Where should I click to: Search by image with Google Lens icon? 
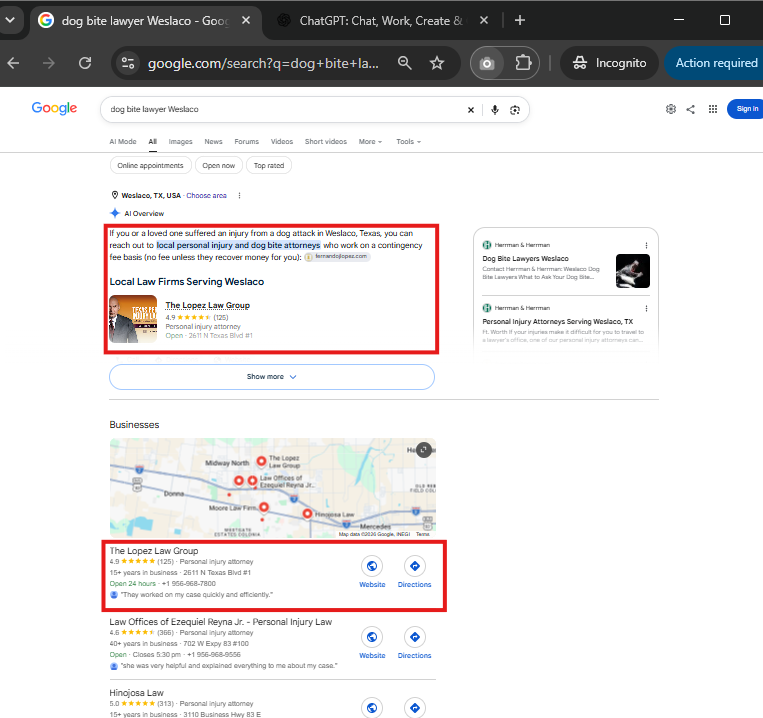click(515, 110)
